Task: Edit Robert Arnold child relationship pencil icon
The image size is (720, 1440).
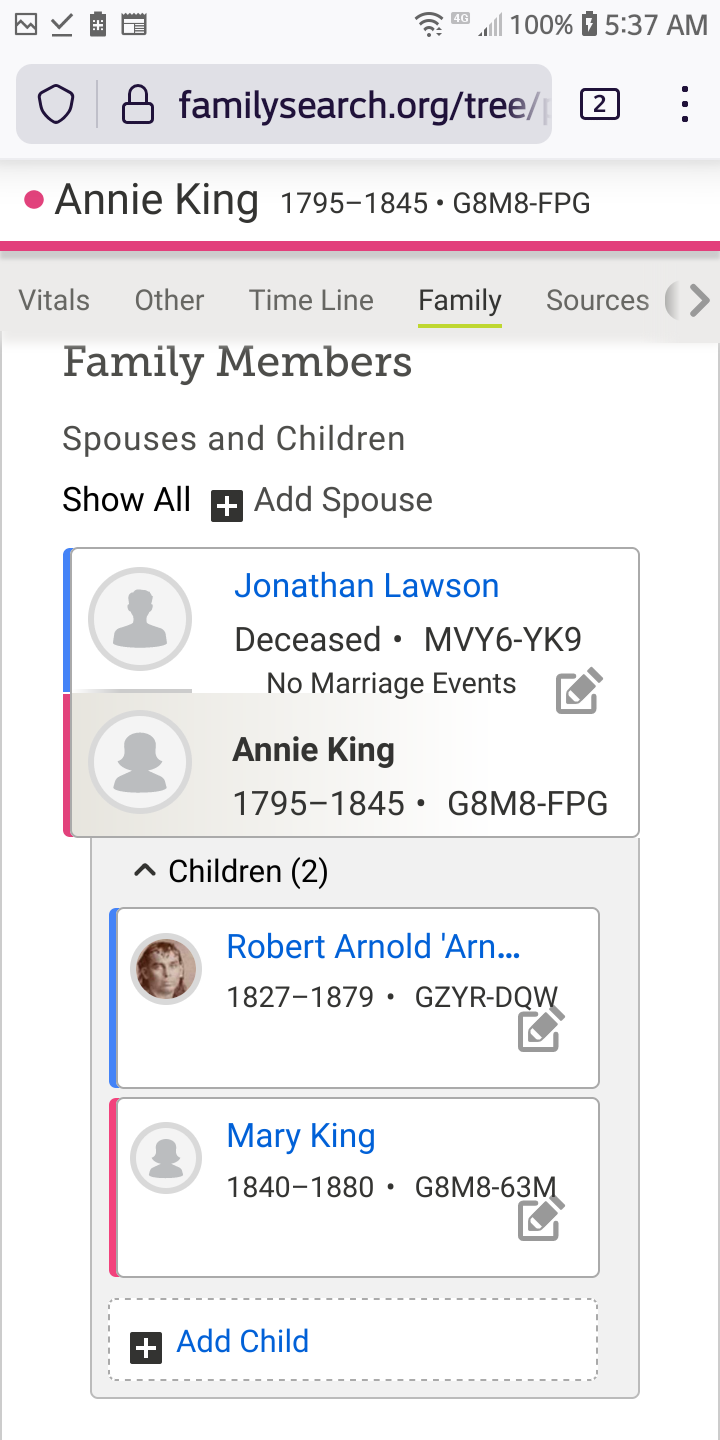Action: coord(541,1029)
